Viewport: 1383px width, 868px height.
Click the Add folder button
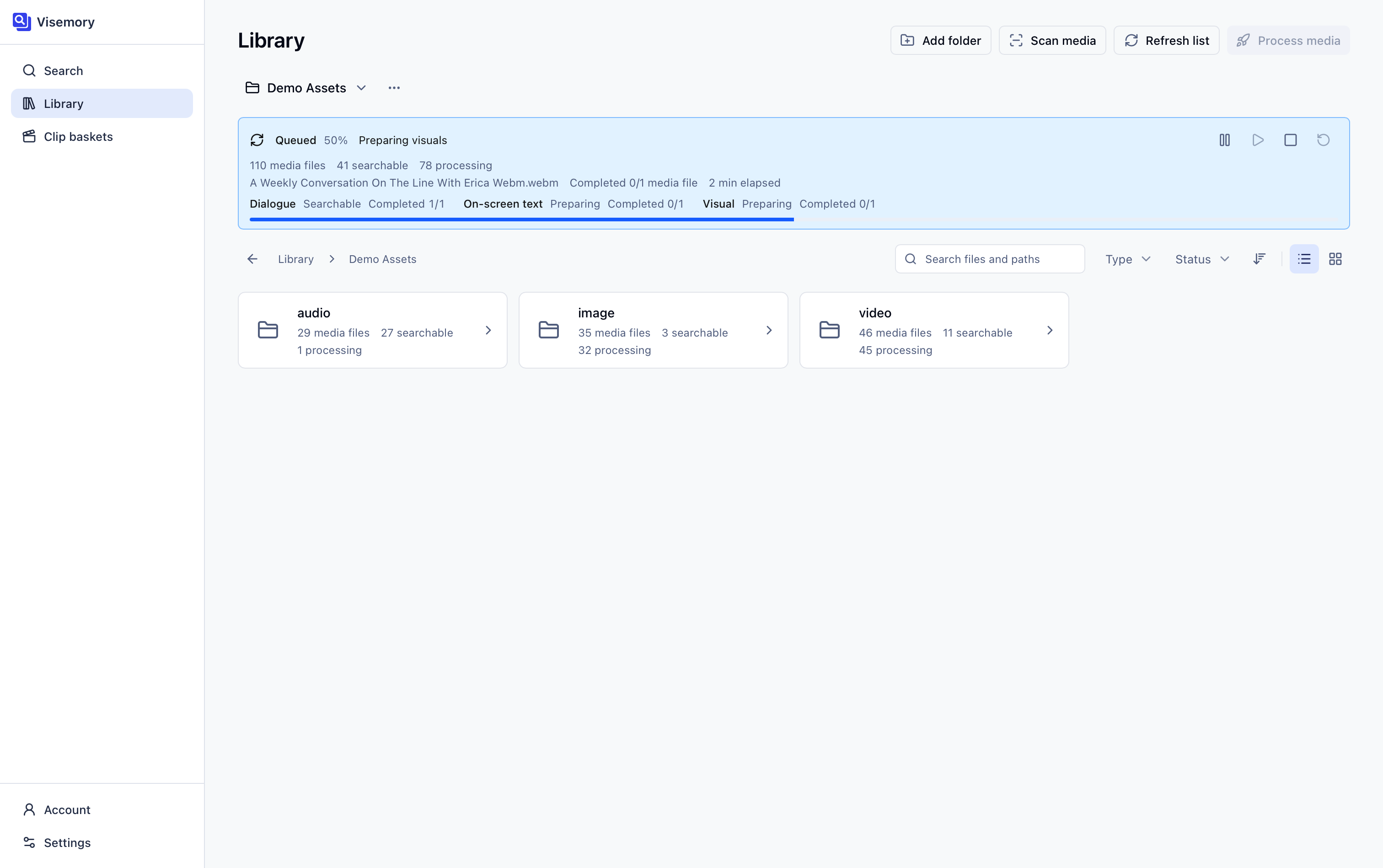click(940, 40)
